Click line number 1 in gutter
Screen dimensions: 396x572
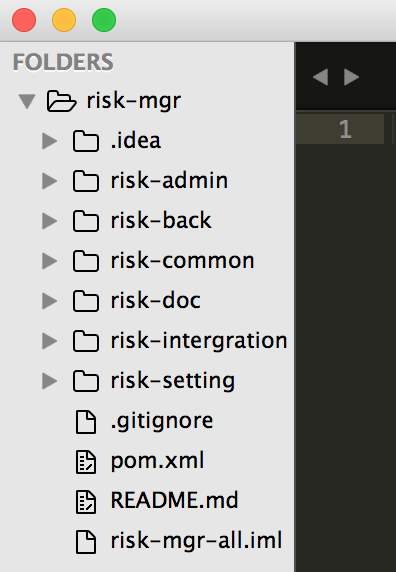[x=345, y=129]
